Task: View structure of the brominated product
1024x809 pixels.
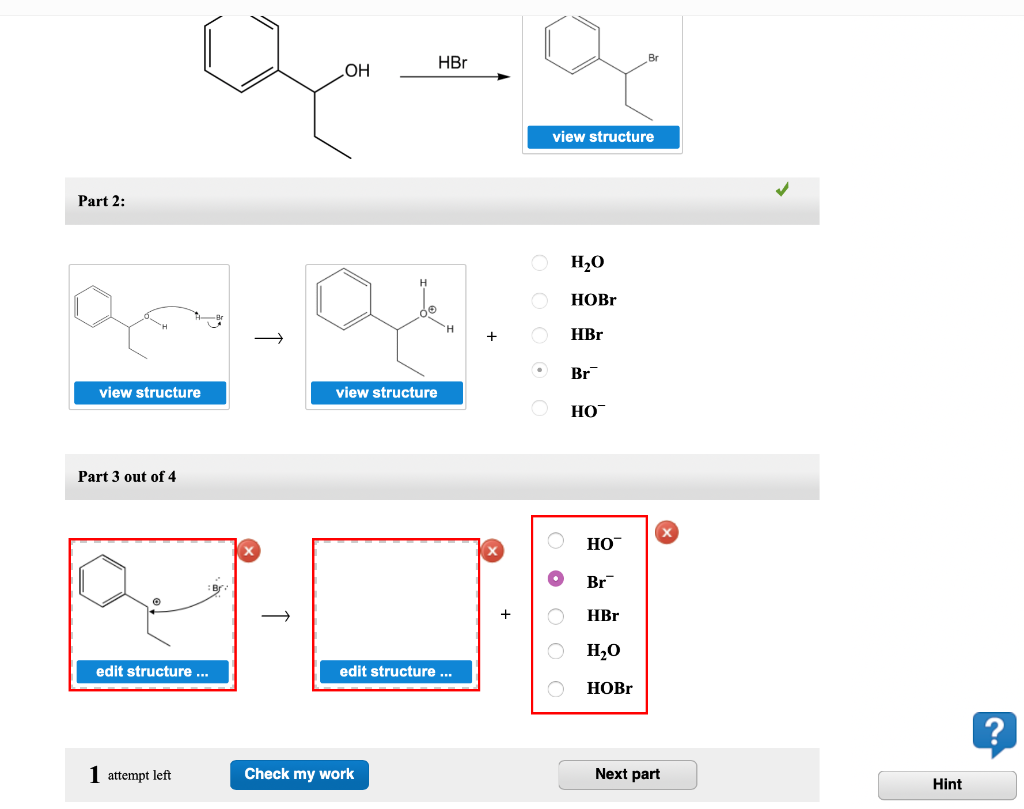Action: [x=602, y=137]
